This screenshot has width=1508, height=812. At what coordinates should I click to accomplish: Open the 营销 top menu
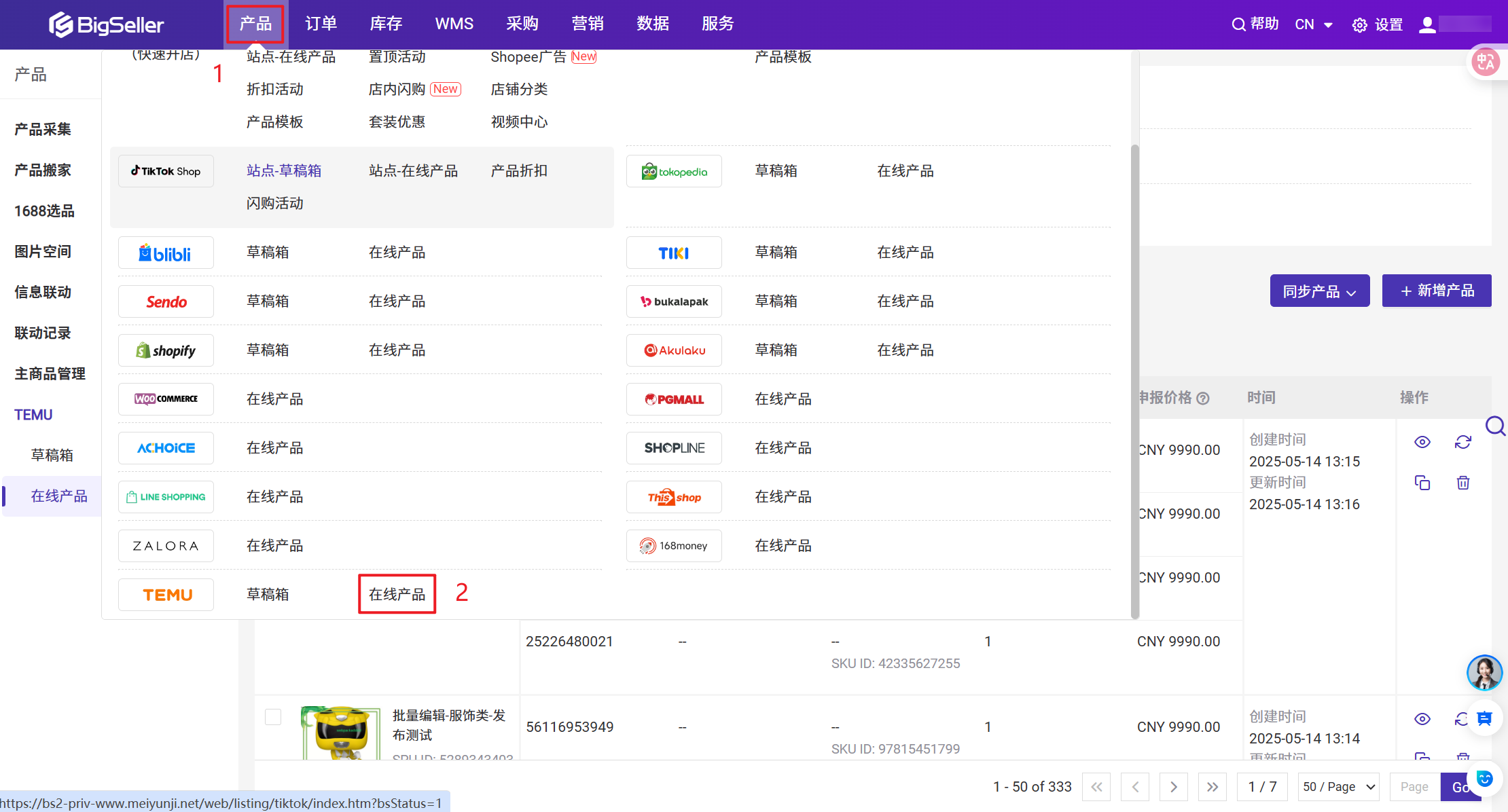[x=588, y=24]
